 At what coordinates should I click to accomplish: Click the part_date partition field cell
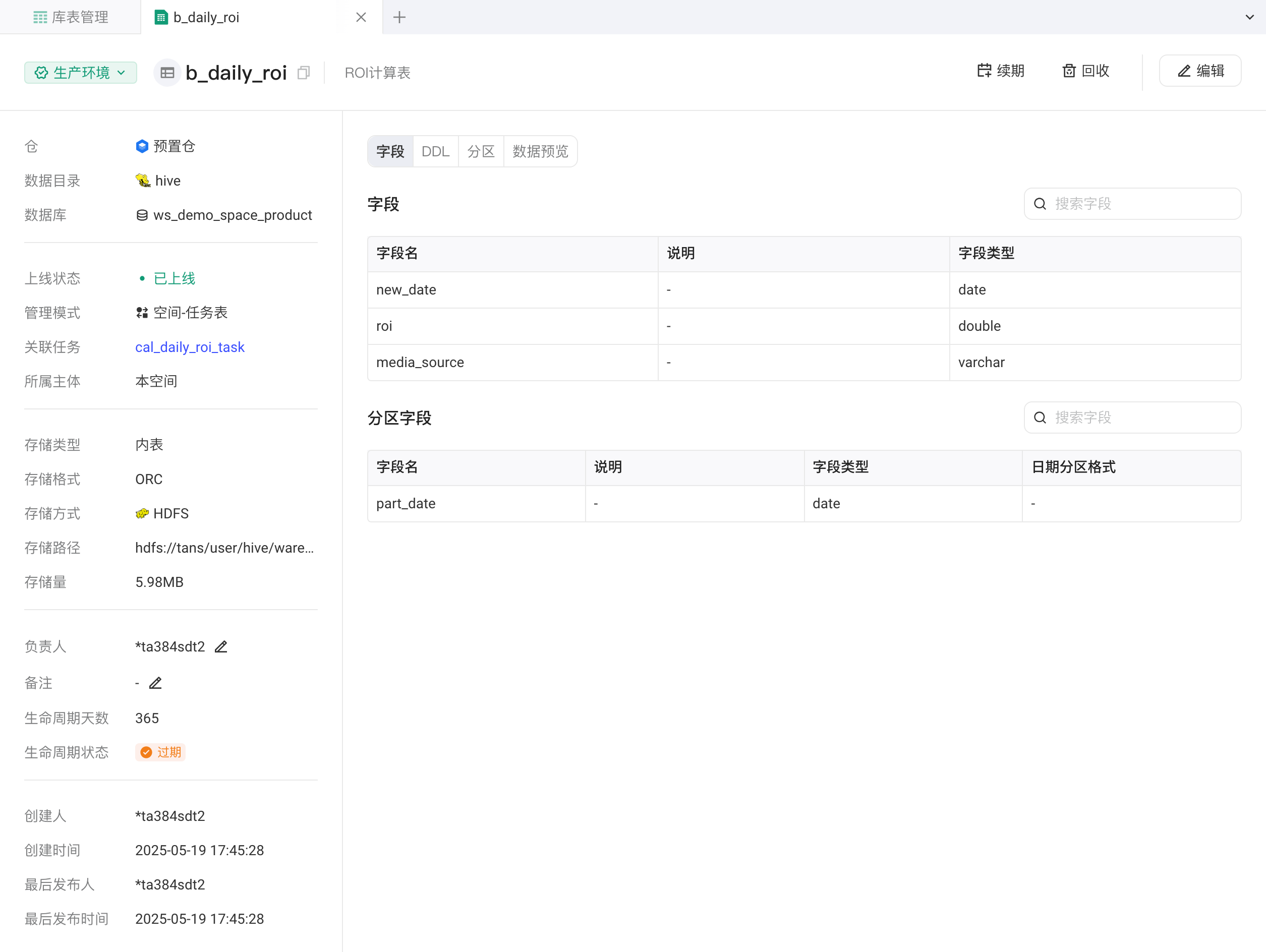click(x=476, y=503)
